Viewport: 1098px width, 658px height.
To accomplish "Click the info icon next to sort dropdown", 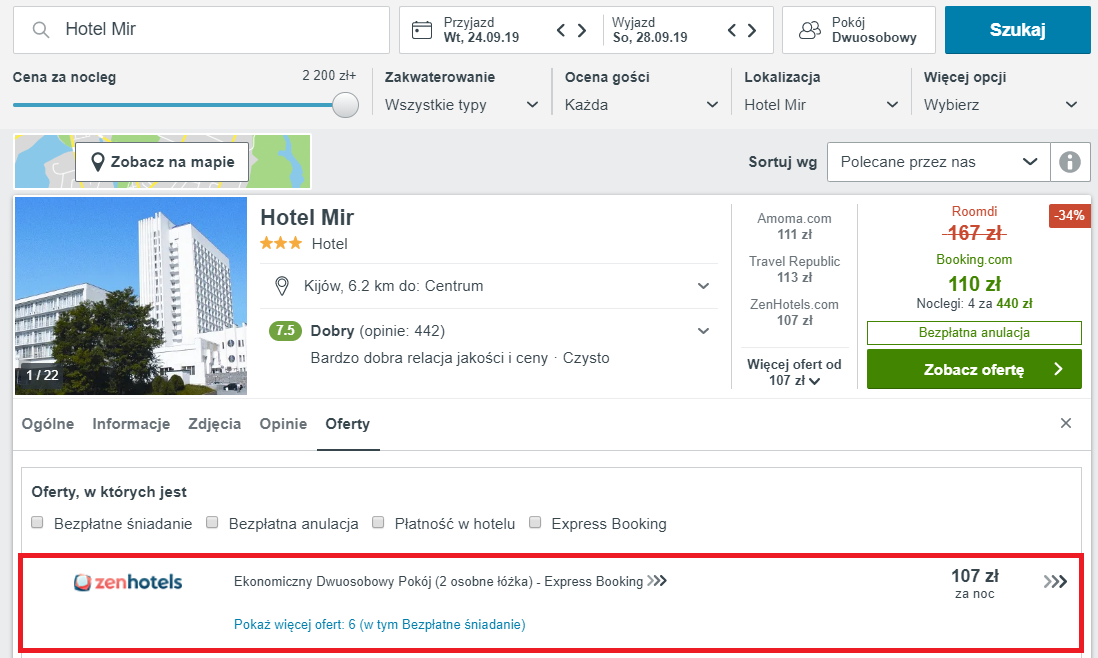I will pyautogui.click(x=1070, y=161).
